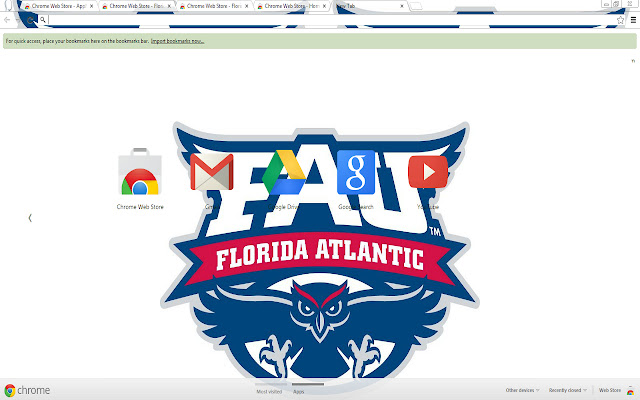Click the Web Store bag icon at bottom right

click(x=631, y=391)
